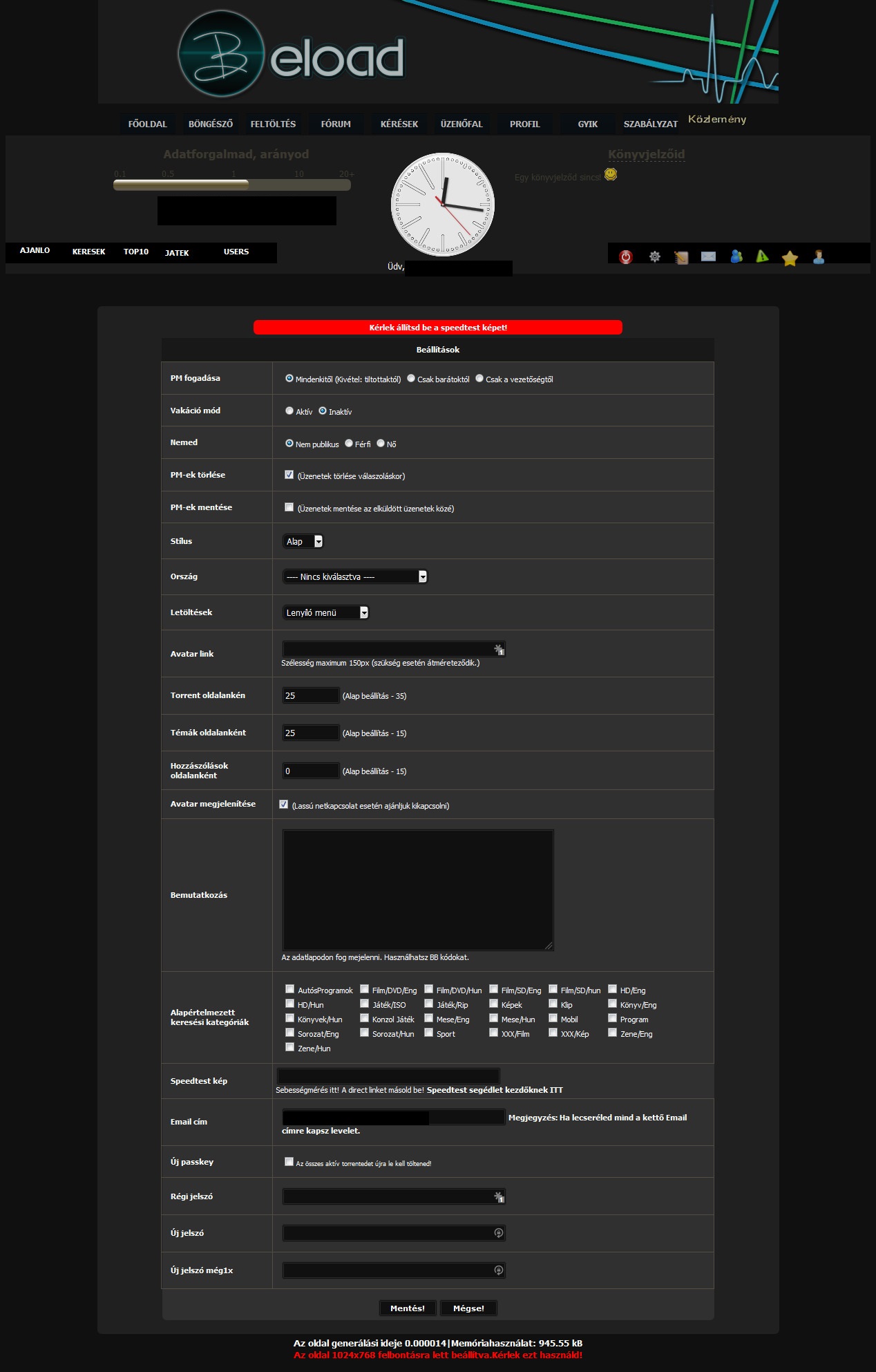Screen dimensions: 876x1372
Task: Click into the Bemutatkozás text area
Action: tap(418, 890)
